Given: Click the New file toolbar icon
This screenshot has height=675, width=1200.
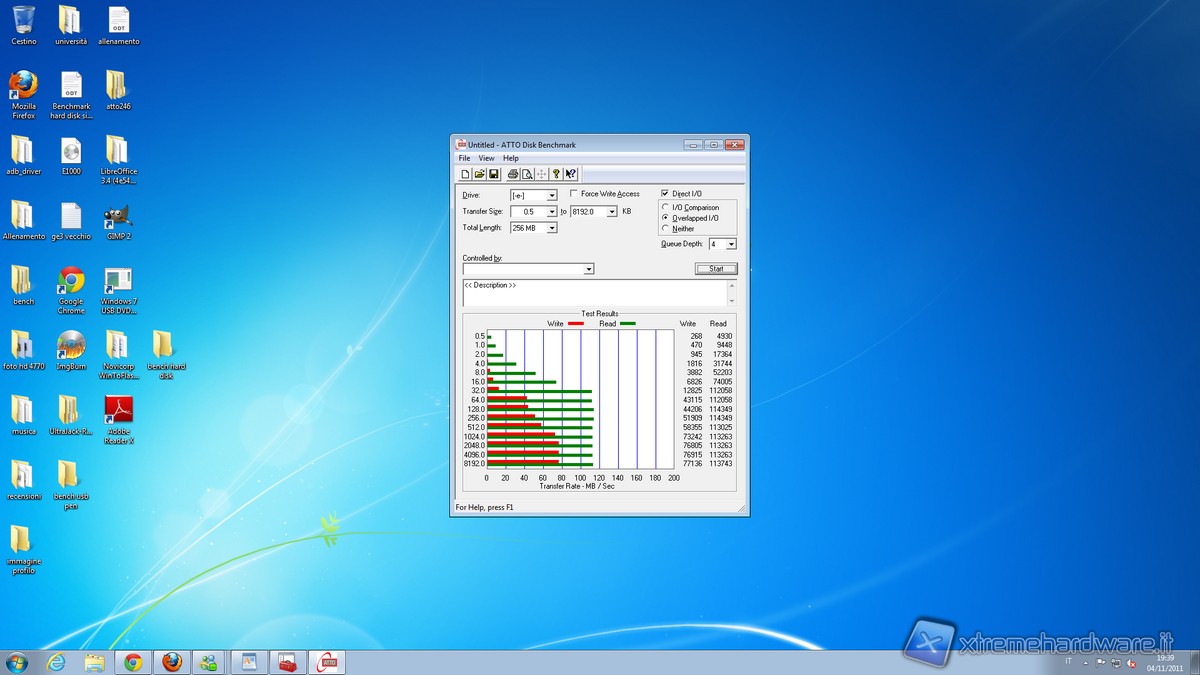Looking at the screenshot, I should pos(465,174).
